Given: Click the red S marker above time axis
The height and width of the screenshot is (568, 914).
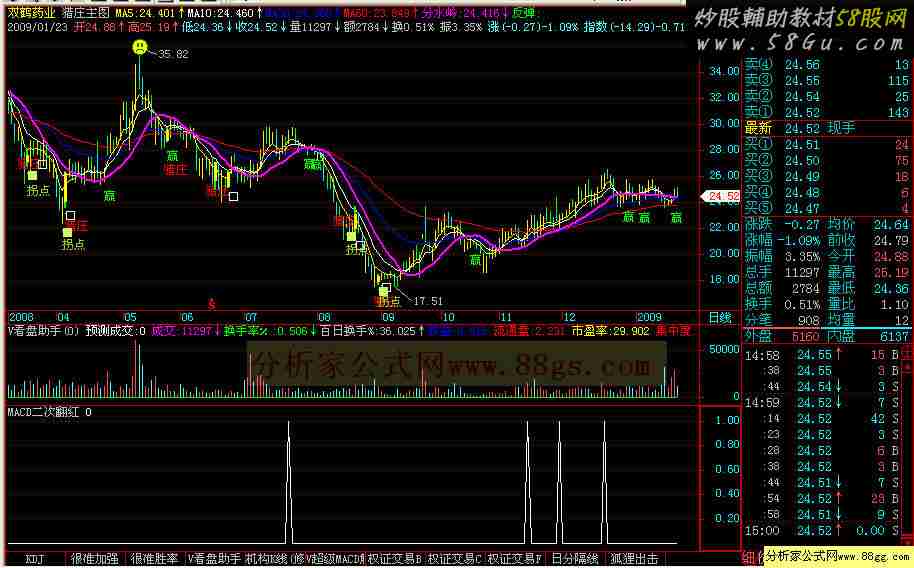Looking at the screenshot, I should click(x=212, y=304).
